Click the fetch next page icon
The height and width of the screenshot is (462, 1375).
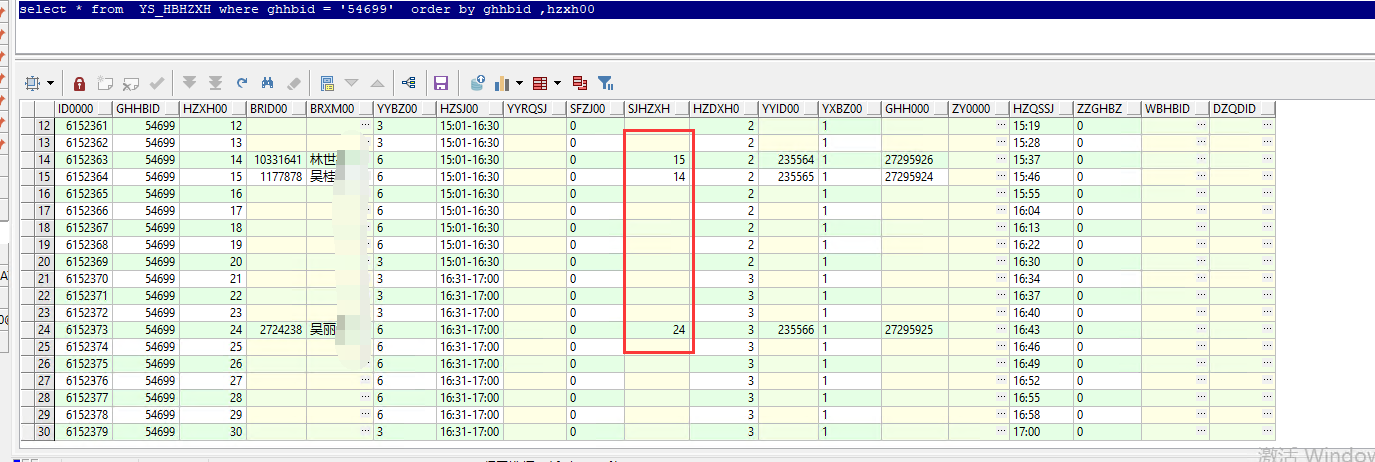point(189,83)
